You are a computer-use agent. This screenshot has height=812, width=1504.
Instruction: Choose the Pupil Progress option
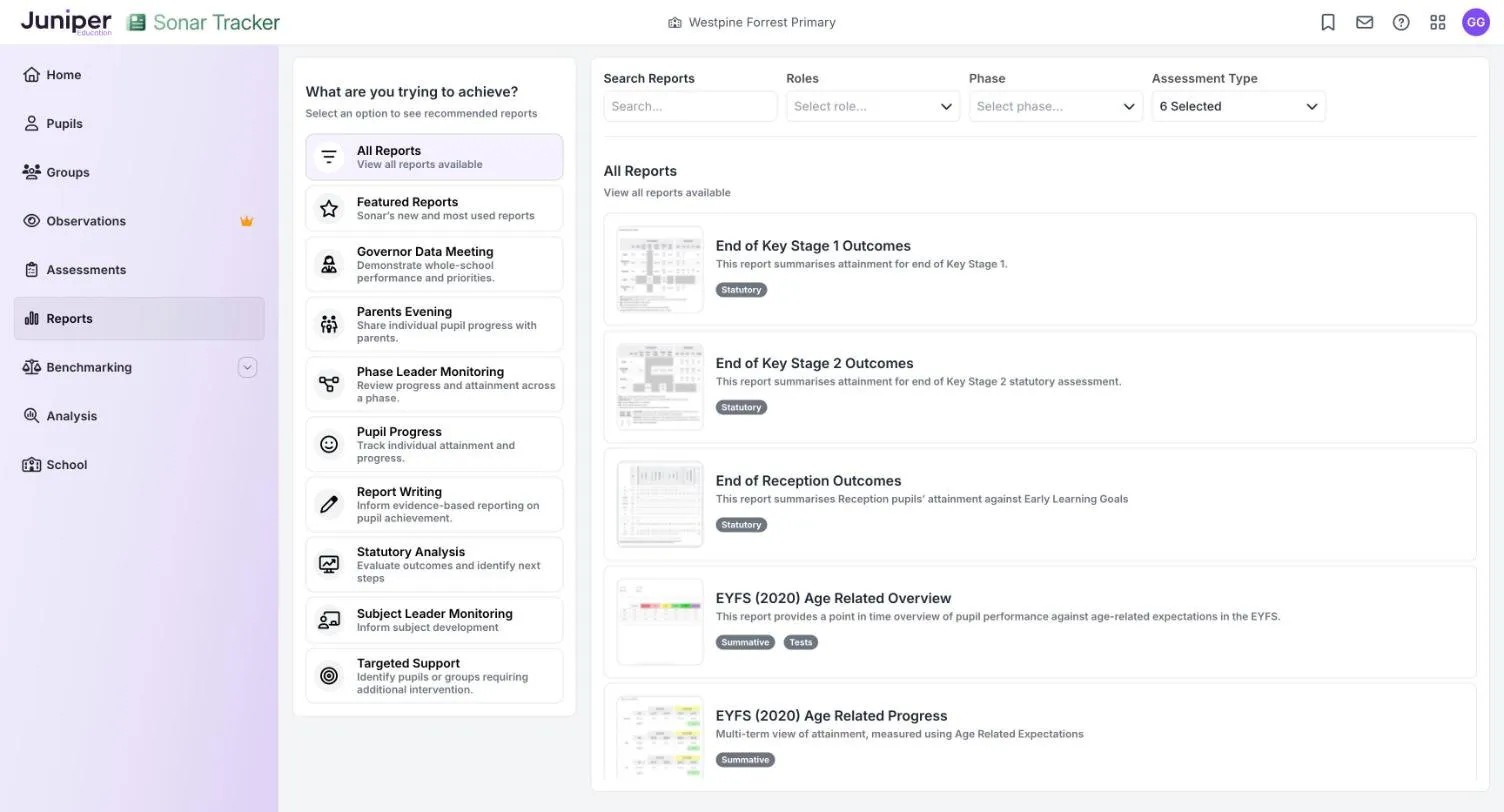pos(434,444)
